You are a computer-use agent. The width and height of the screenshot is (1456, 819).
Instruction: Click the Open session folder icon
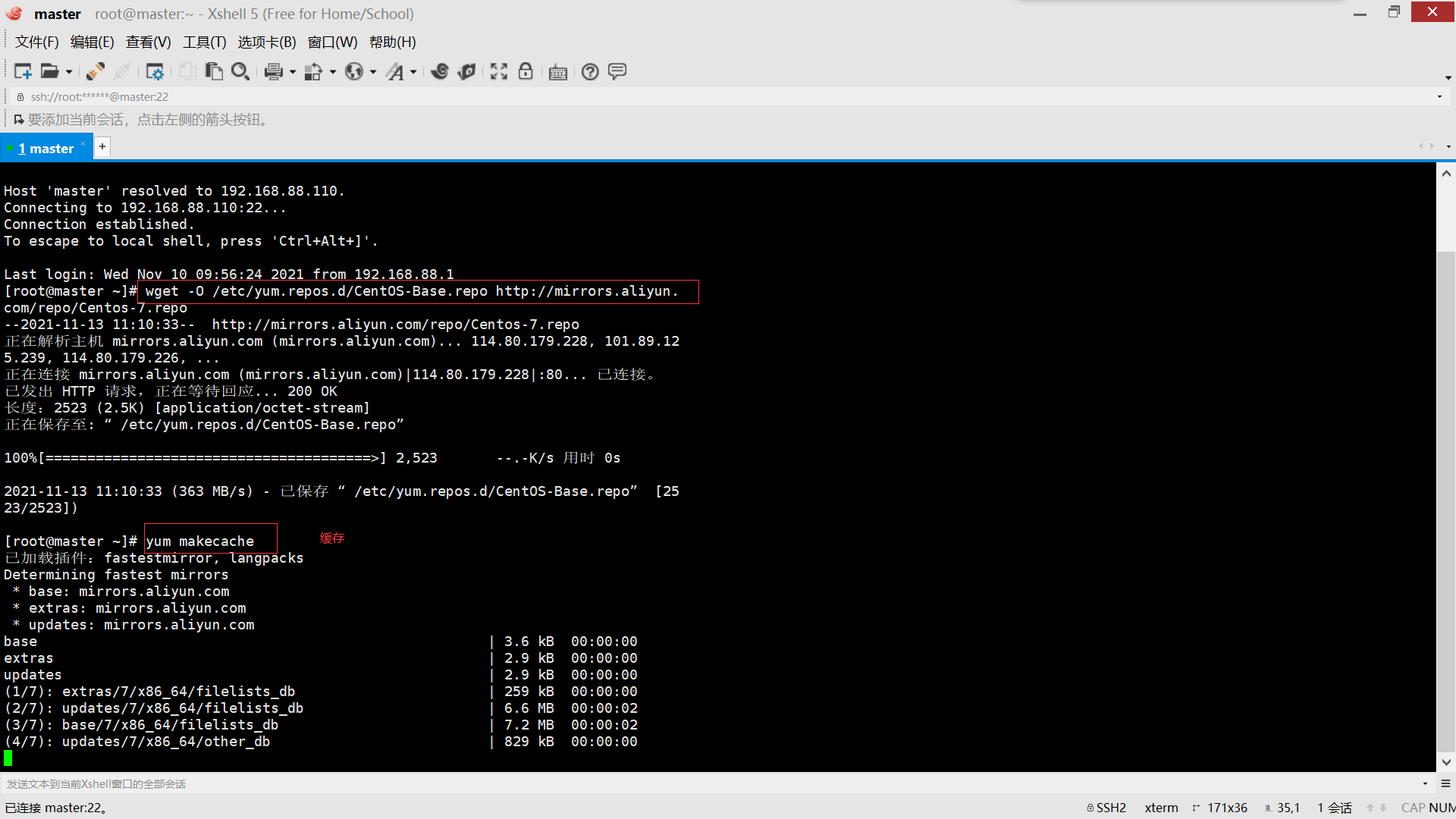pos(50,71)
